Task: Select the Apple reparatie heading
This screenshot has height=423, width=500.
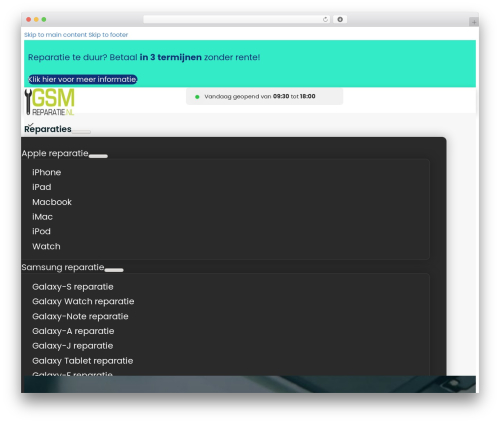Action: click(55, 153)
